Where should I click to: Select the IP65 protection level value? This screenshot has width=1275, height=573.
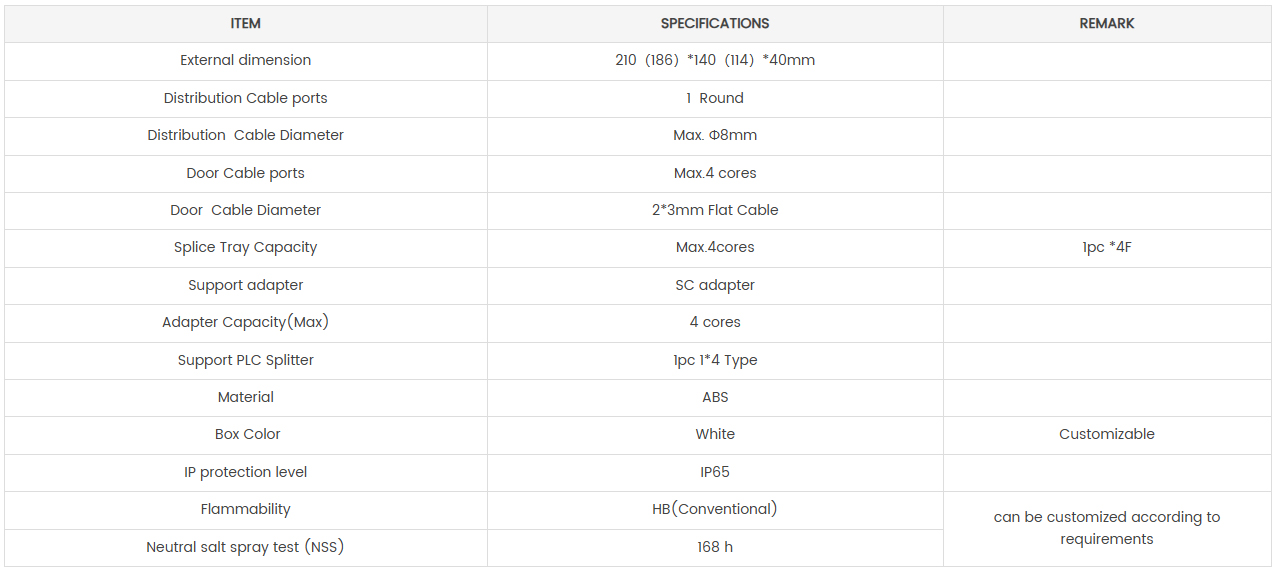tap(715, 472)
